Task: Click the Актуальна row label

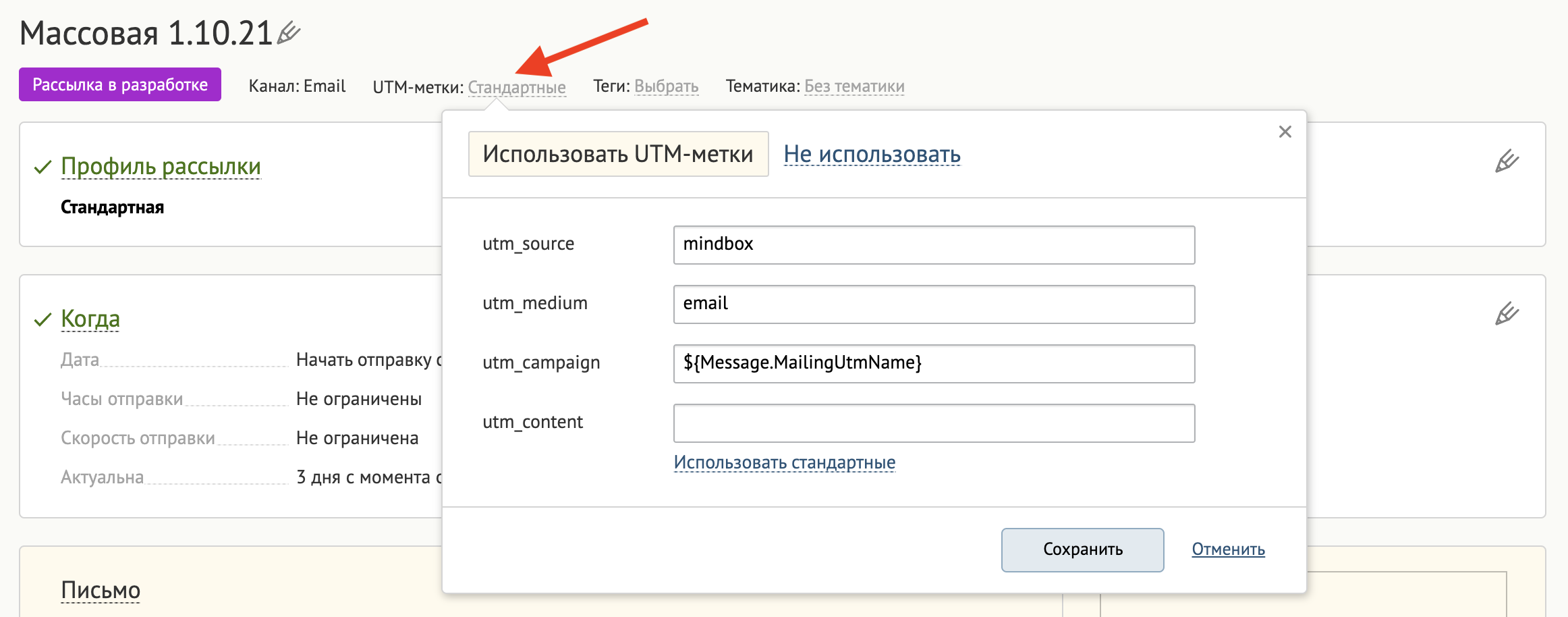Action: [102, 477]
